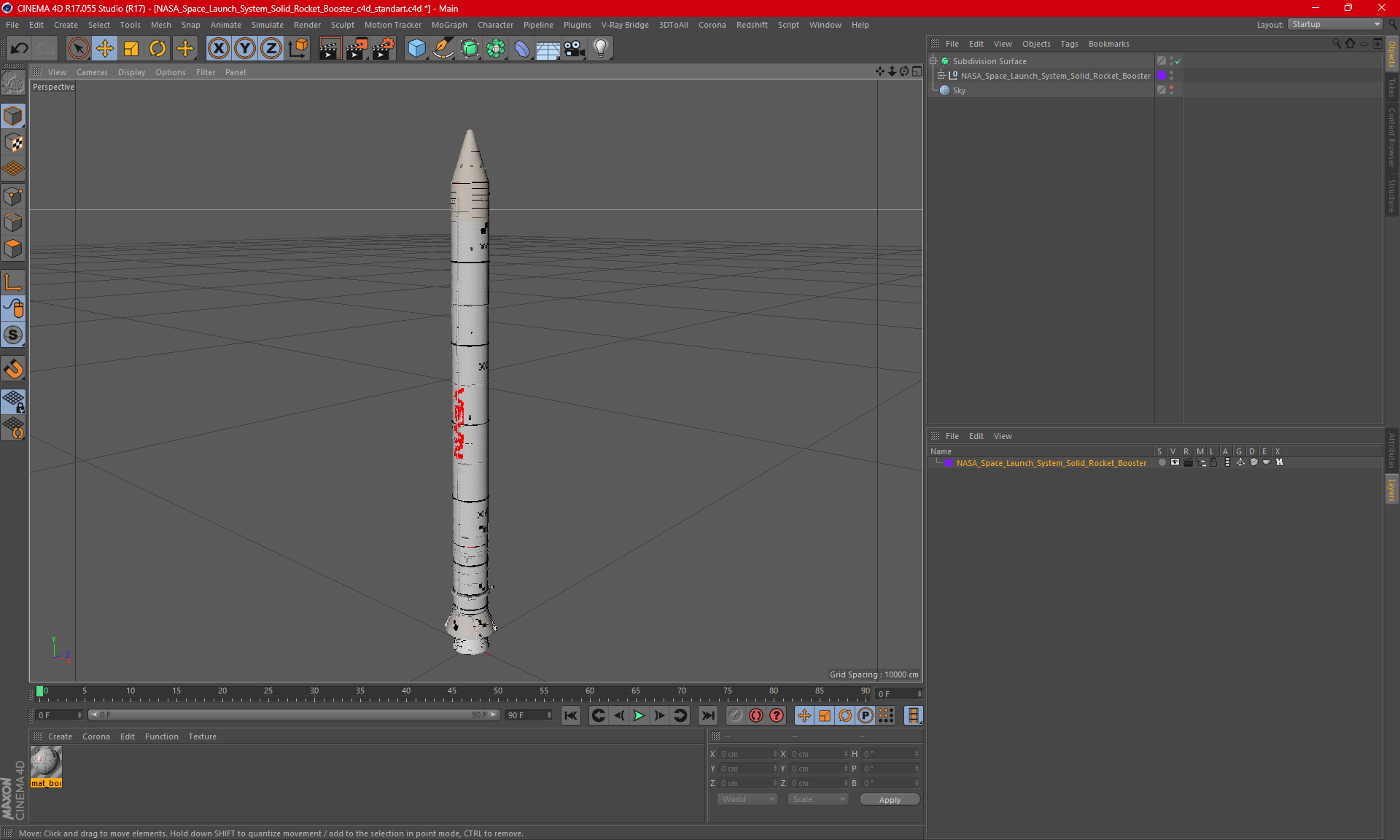Open the Content Browser side tab
Image resolution: width=1400 pixels, height=840 pixels.
tap(1392, 137)
